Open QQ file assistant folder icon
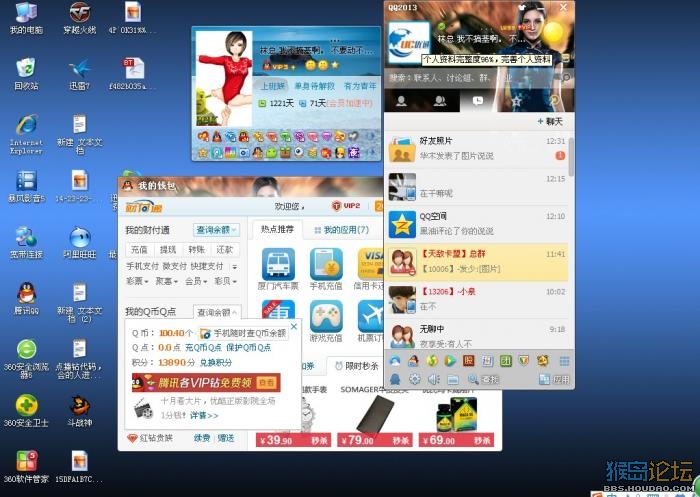 tap(453, 380)
